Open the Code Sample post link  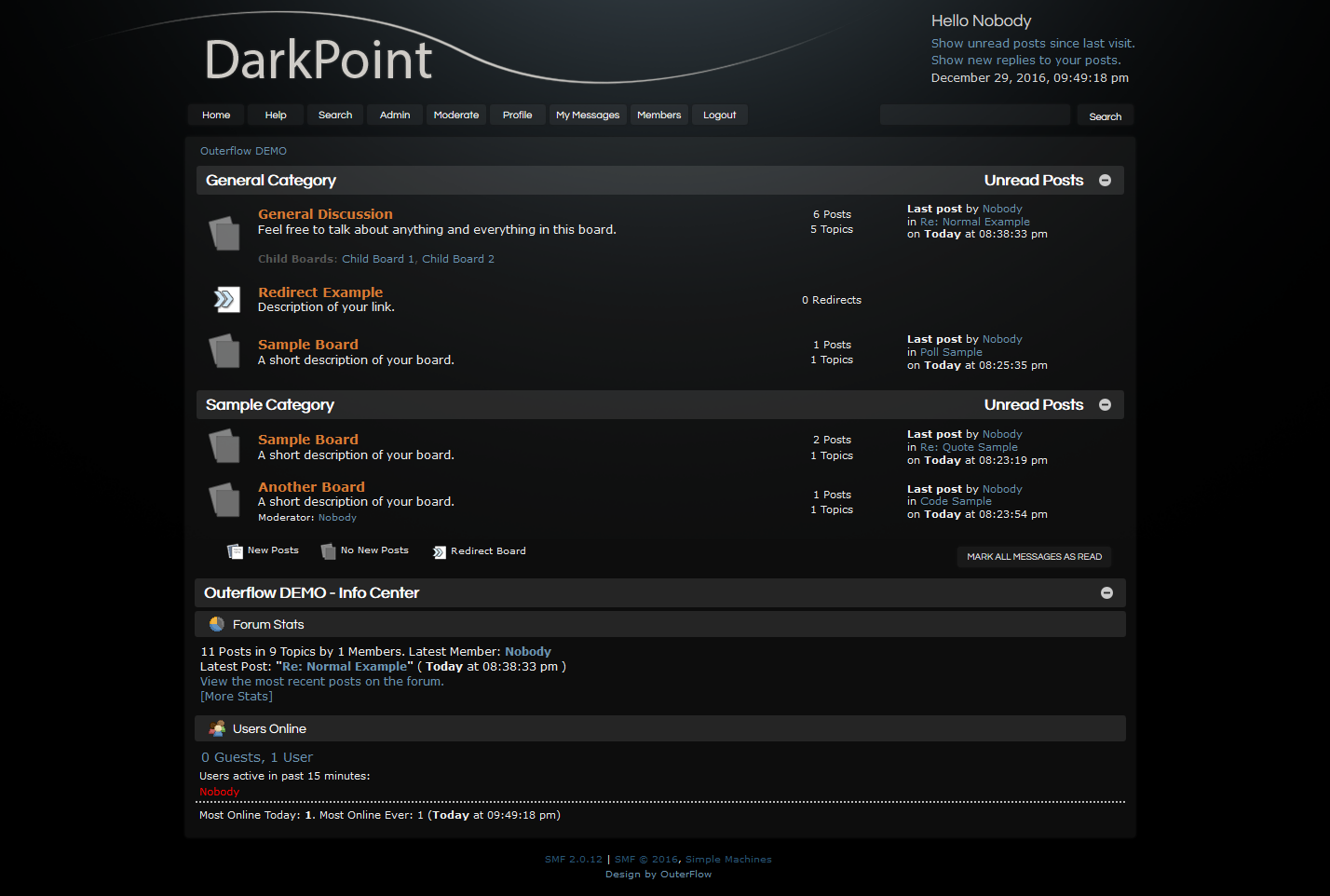point(956,501)
